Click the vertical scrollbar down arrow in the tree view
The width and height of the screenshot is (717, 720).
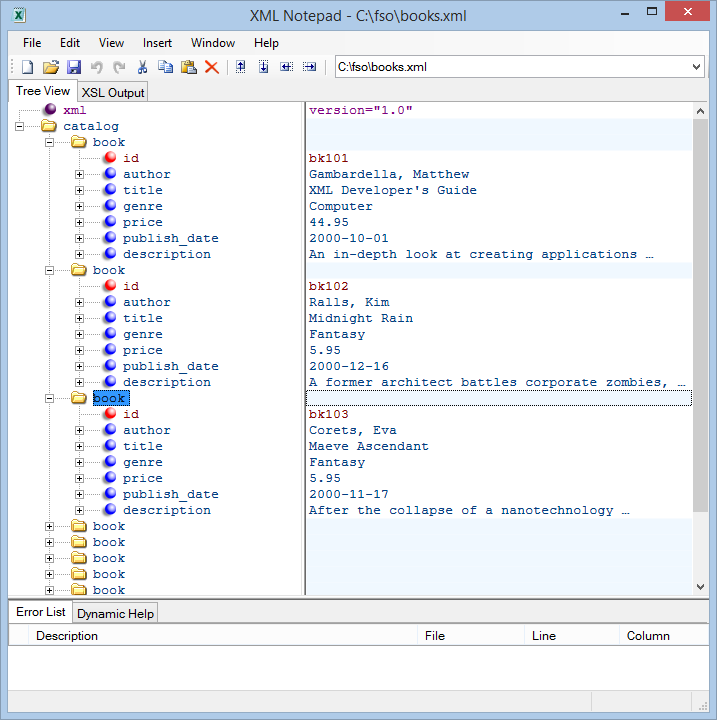pos(700,587)
